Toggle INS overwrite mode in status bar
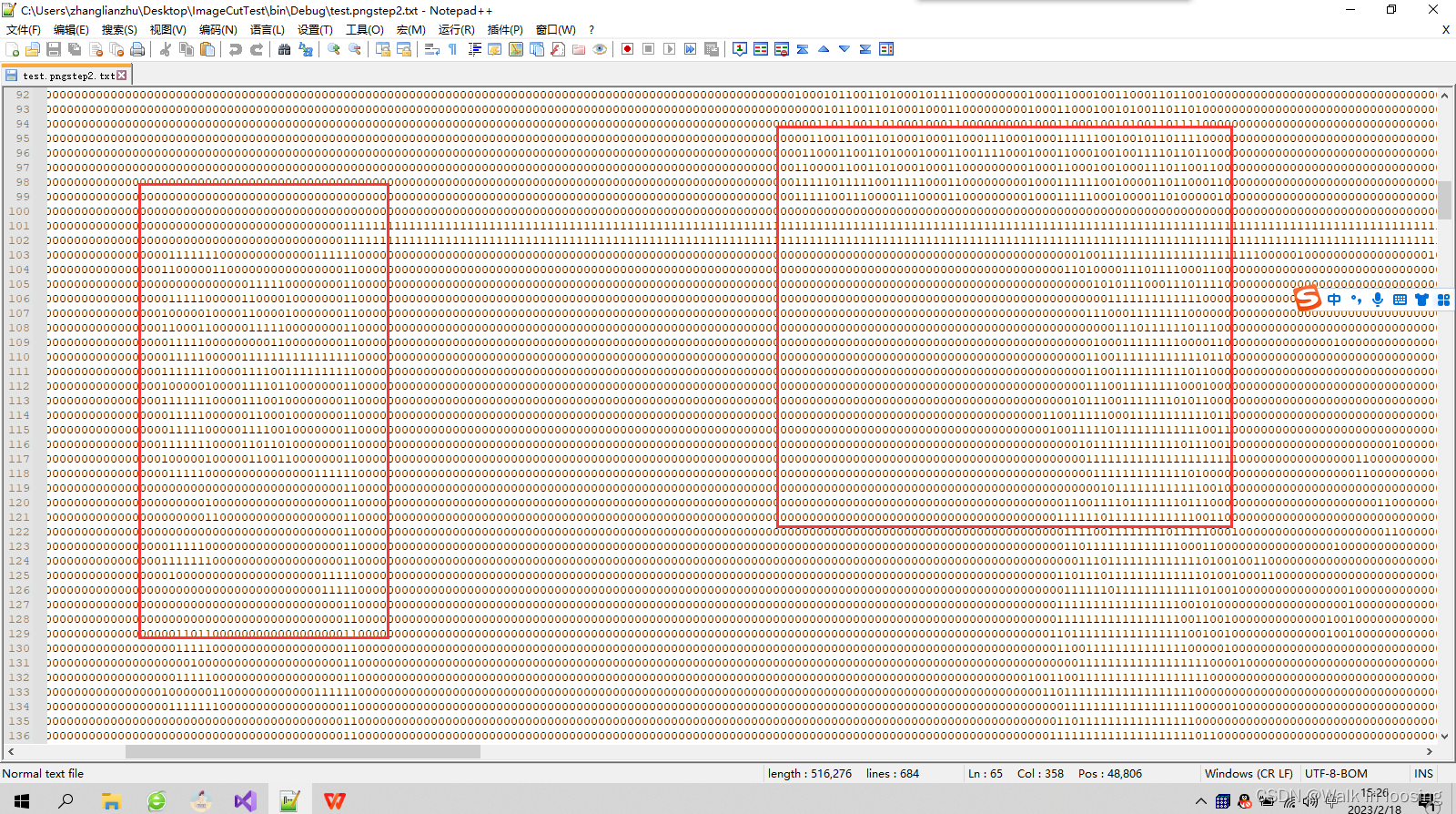This screenshot has height=814, width=1456. click(x=1423, y=774)
